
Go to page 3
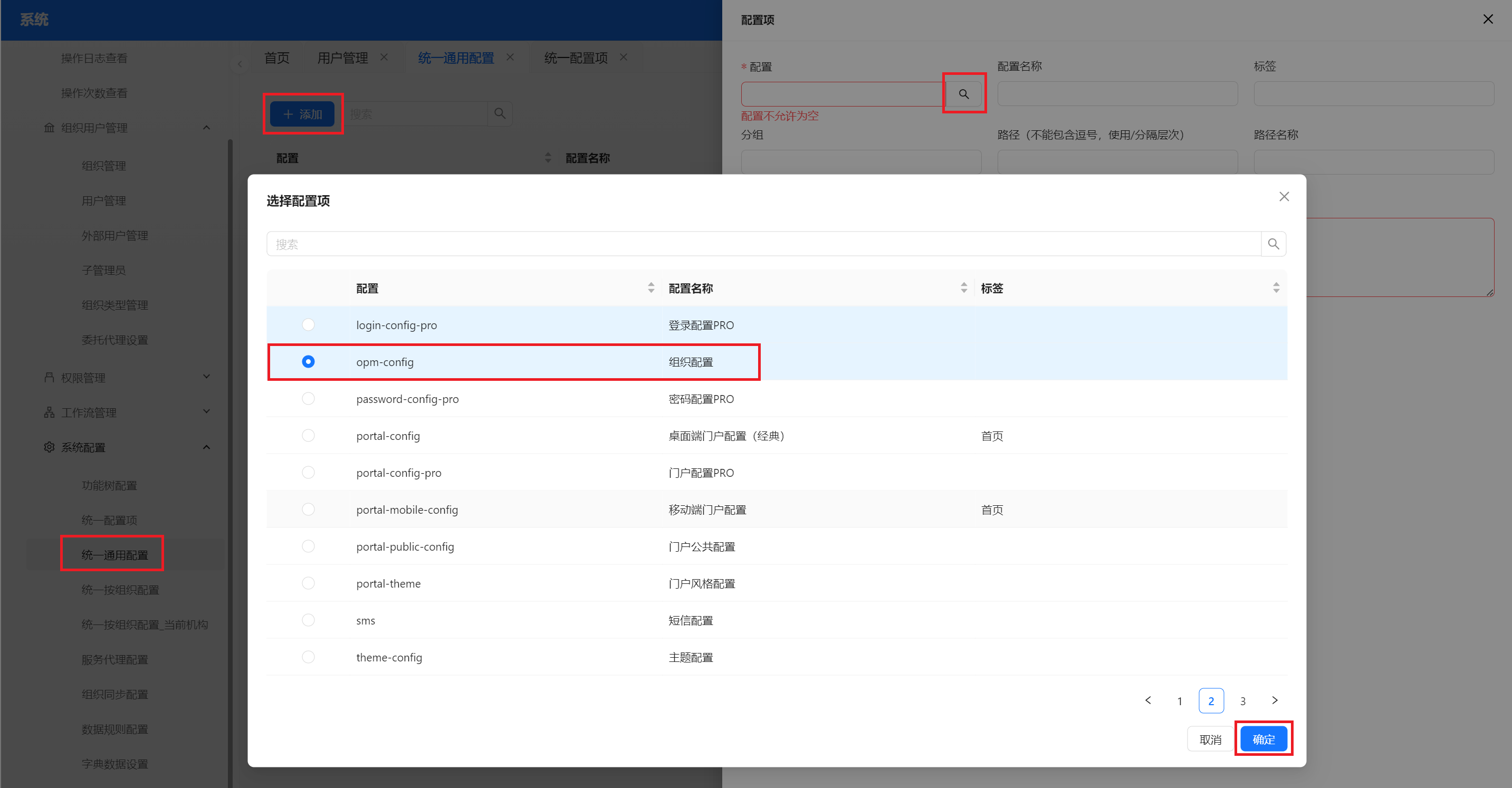click(1242, 700)
